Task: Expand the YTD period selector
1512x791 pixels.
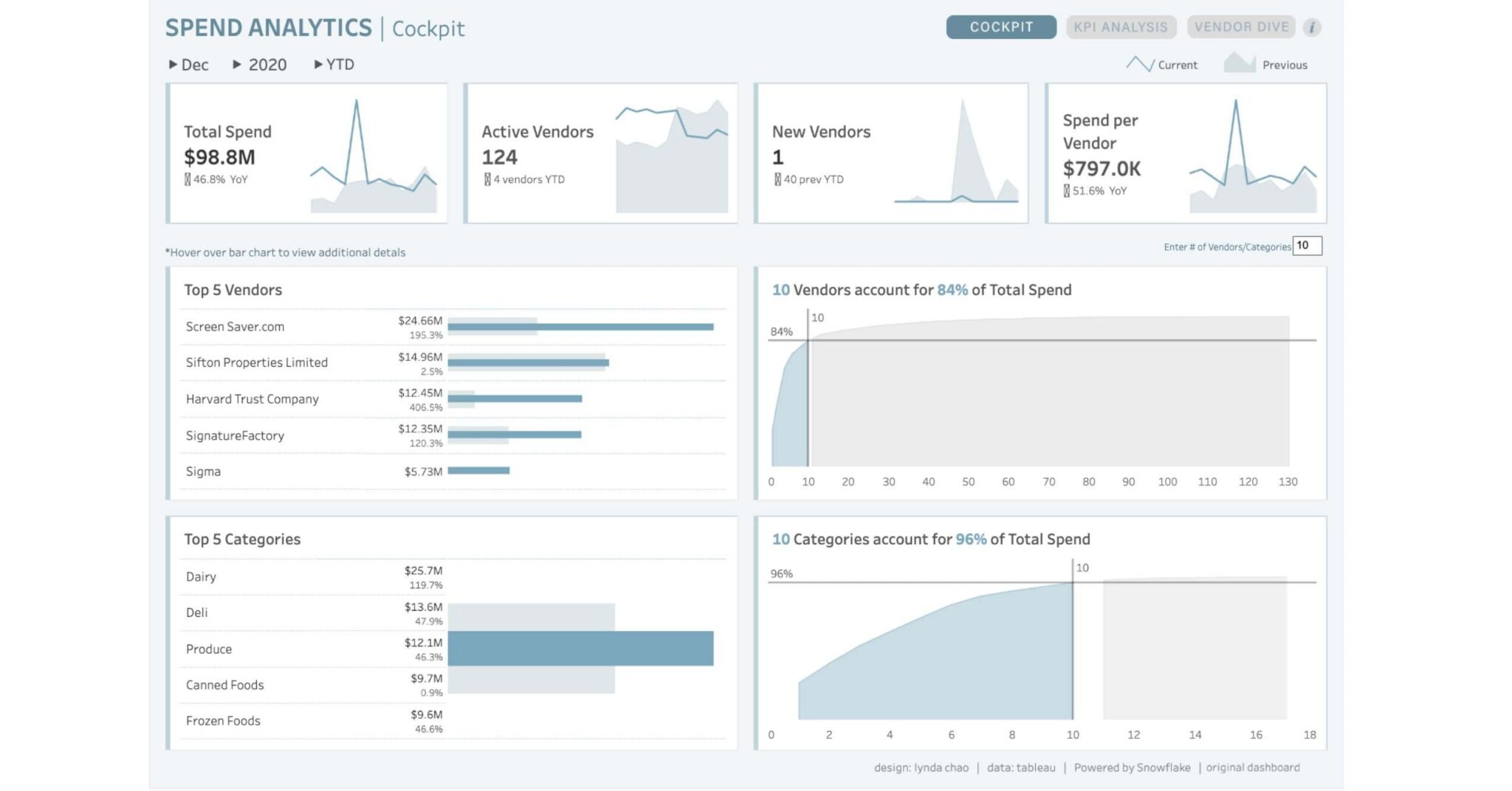Action: (334, 65)
